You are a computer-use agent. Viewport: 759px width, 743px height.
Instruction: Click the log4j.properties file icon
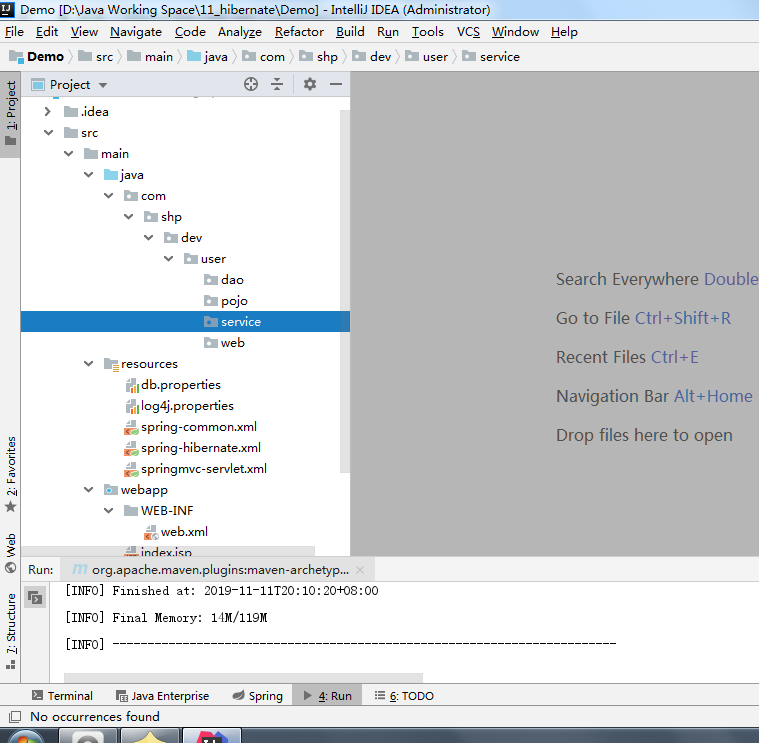point(132,406)
